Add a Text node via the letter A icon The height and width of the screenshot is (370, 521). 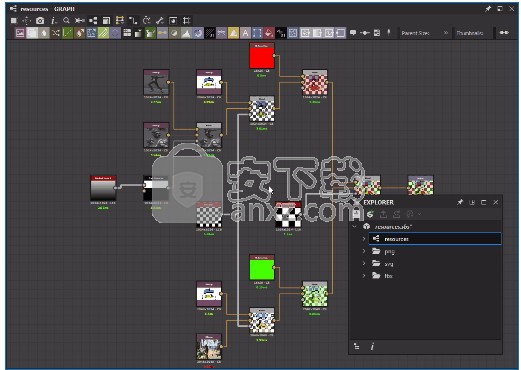click(245, 33)
